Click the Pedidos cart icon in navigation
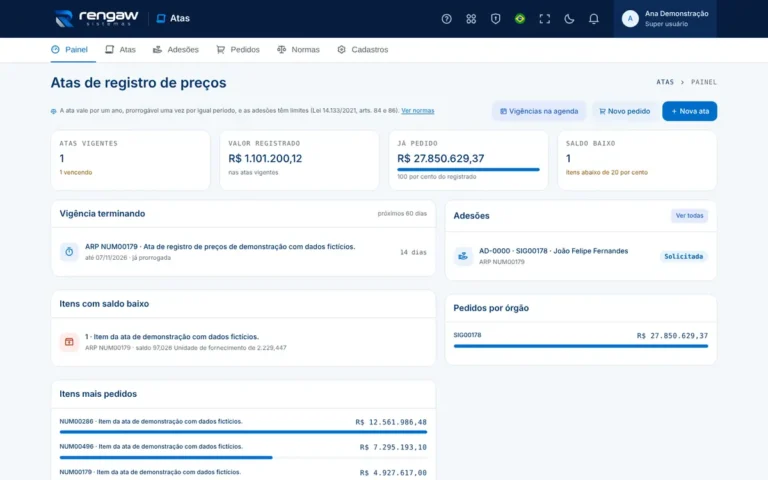Viewport: 768px width, 480px height. 220,49
